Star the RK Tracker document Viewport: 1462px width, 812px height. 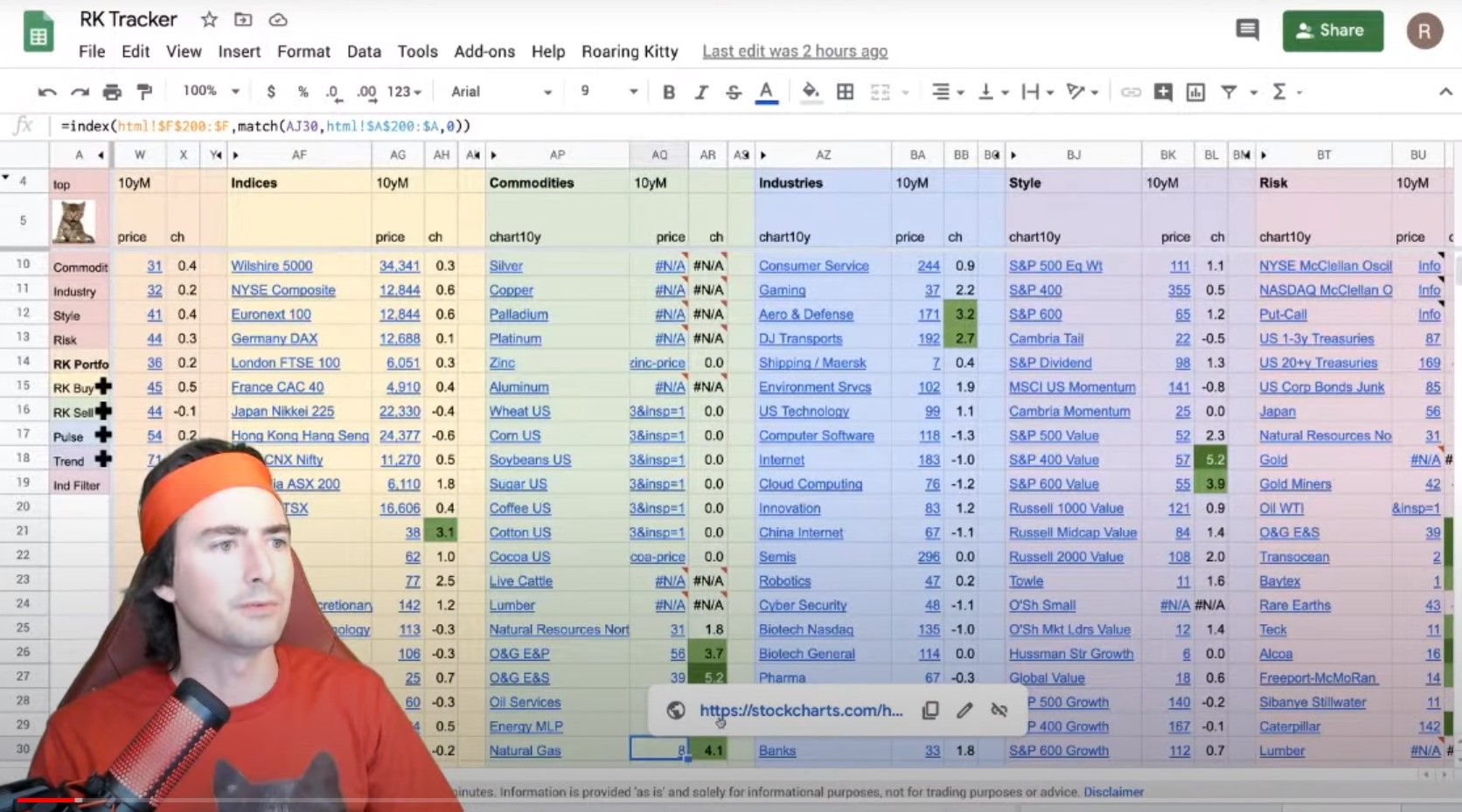click(x=209, y=19)
